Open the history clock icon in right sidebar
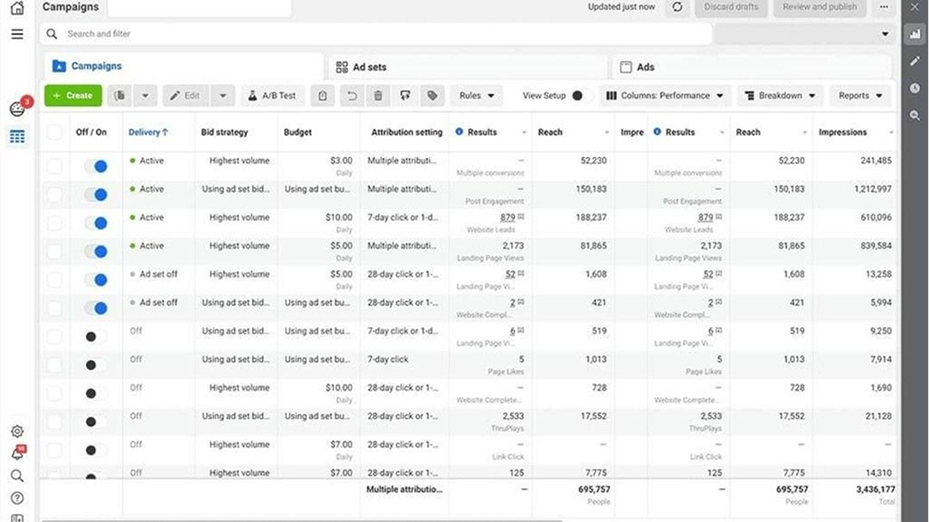Viewport: 929px width, 522px height. click(x=915, y=88)
